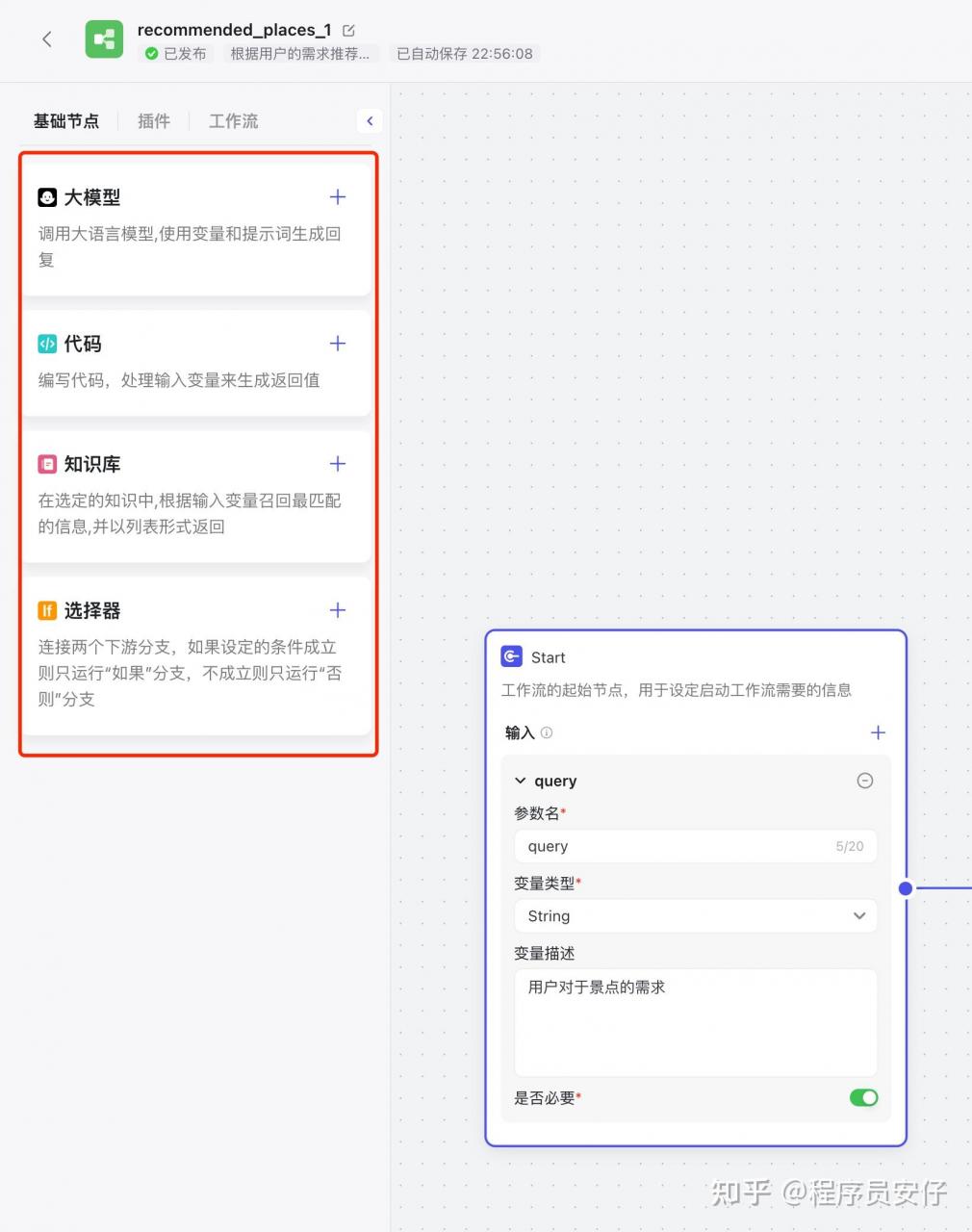Screen dimensions: 972x1232
Task: Click the 已发布 status label
Action: click(185, 54)
